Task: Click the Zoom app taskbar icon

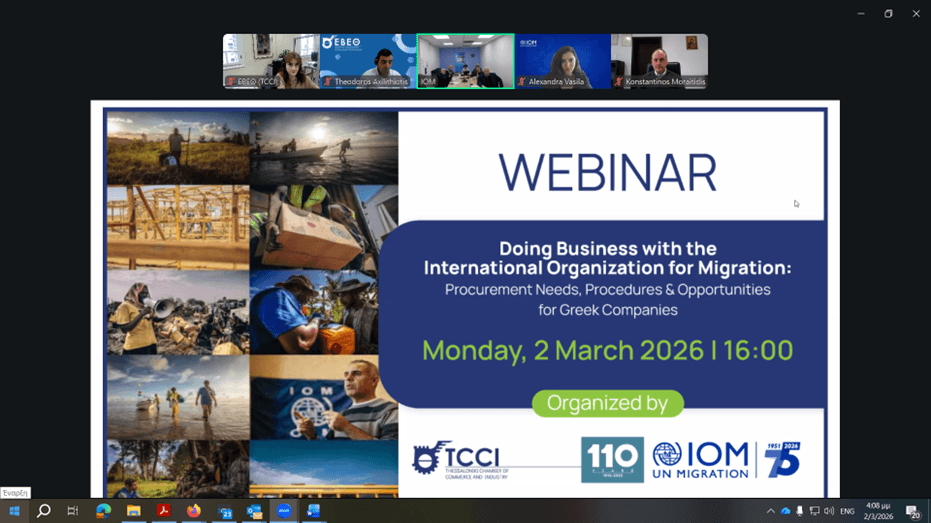Action: (x=284, y=511)
